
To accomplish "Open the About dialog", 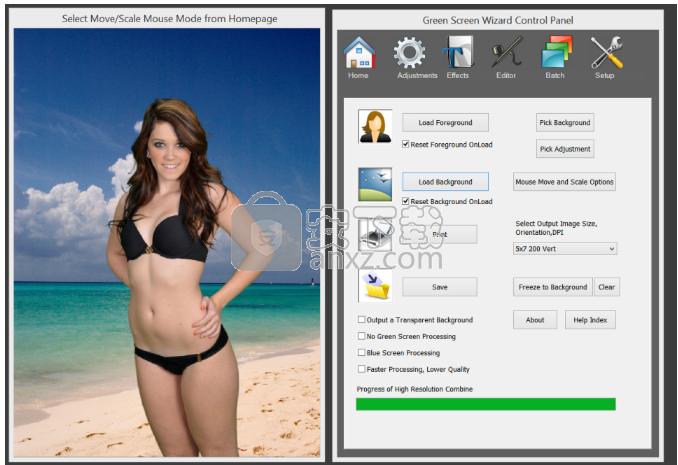I will tap(535, 320).
